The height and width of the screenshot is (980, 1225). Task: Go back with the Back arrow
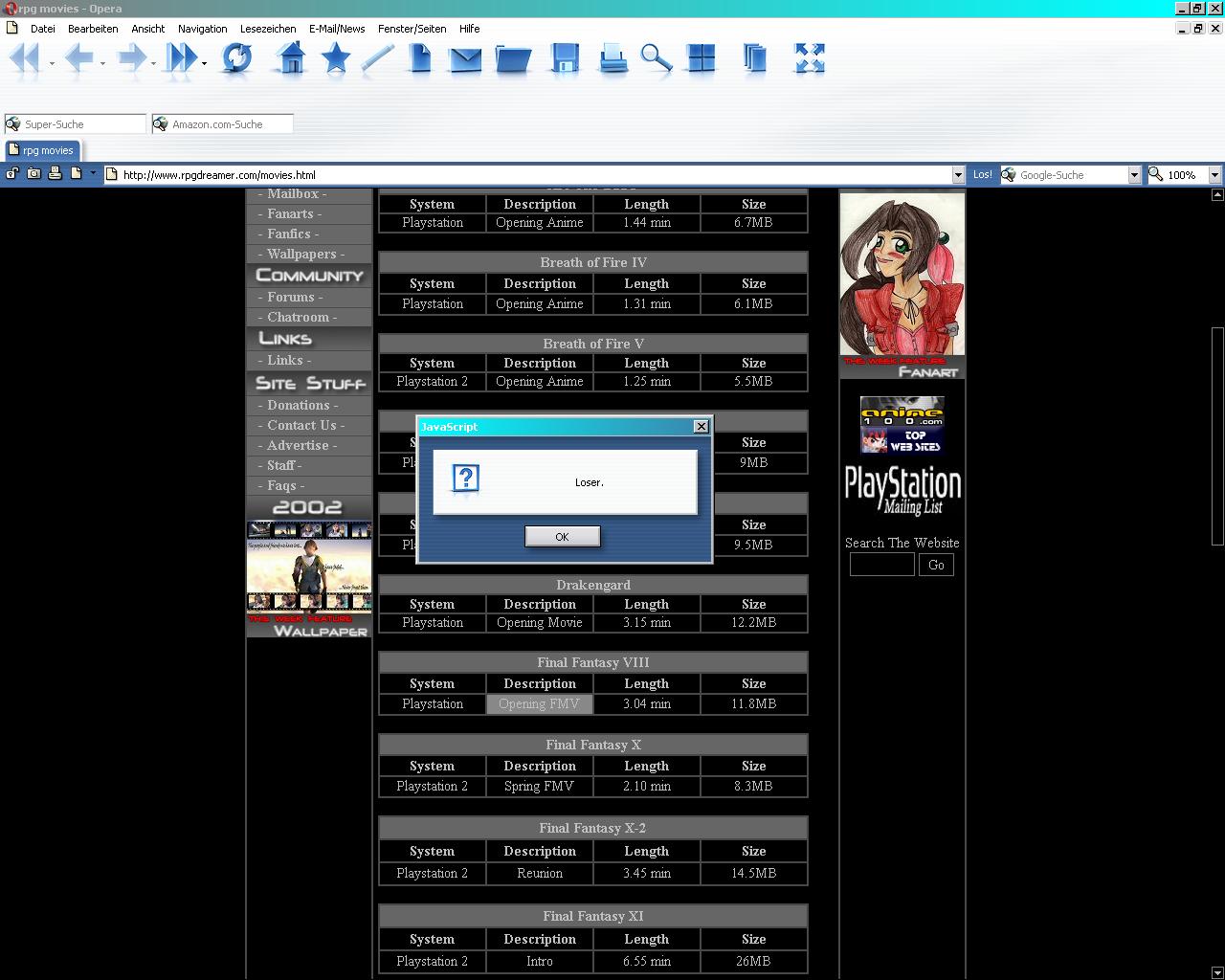[78, 58]
